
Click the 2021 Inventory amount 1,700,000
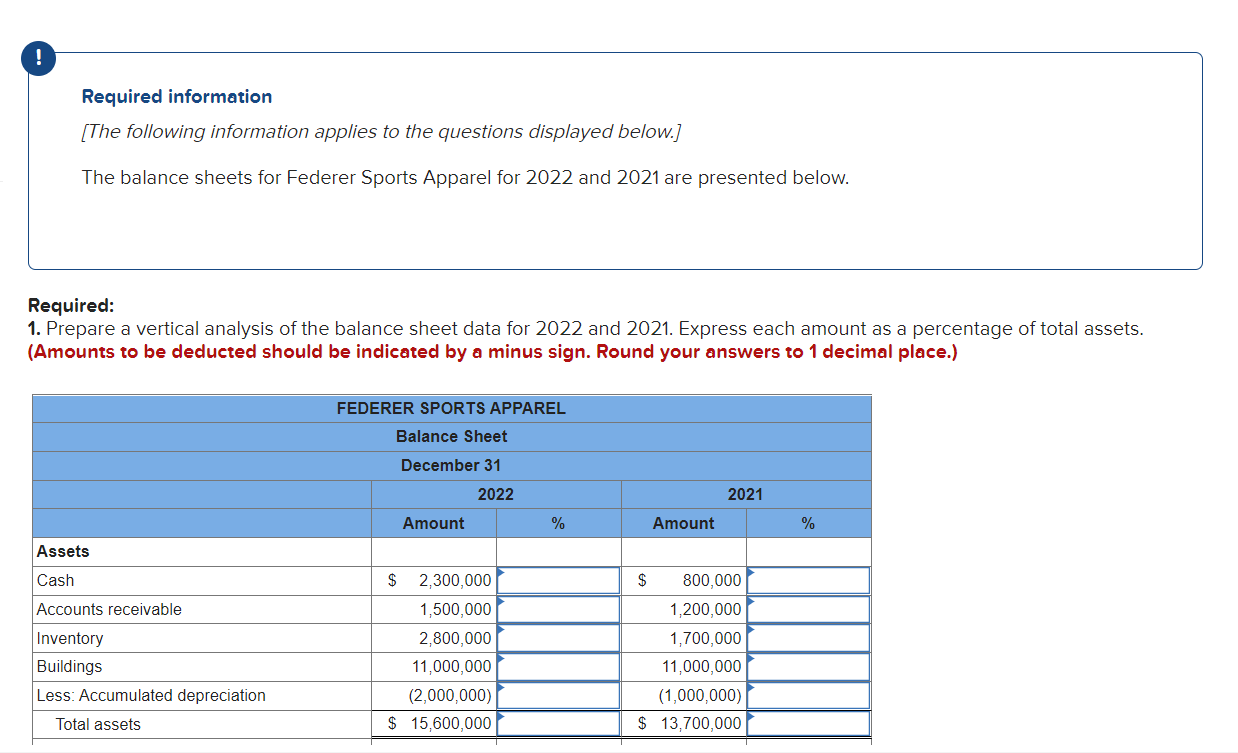[705, 638]
